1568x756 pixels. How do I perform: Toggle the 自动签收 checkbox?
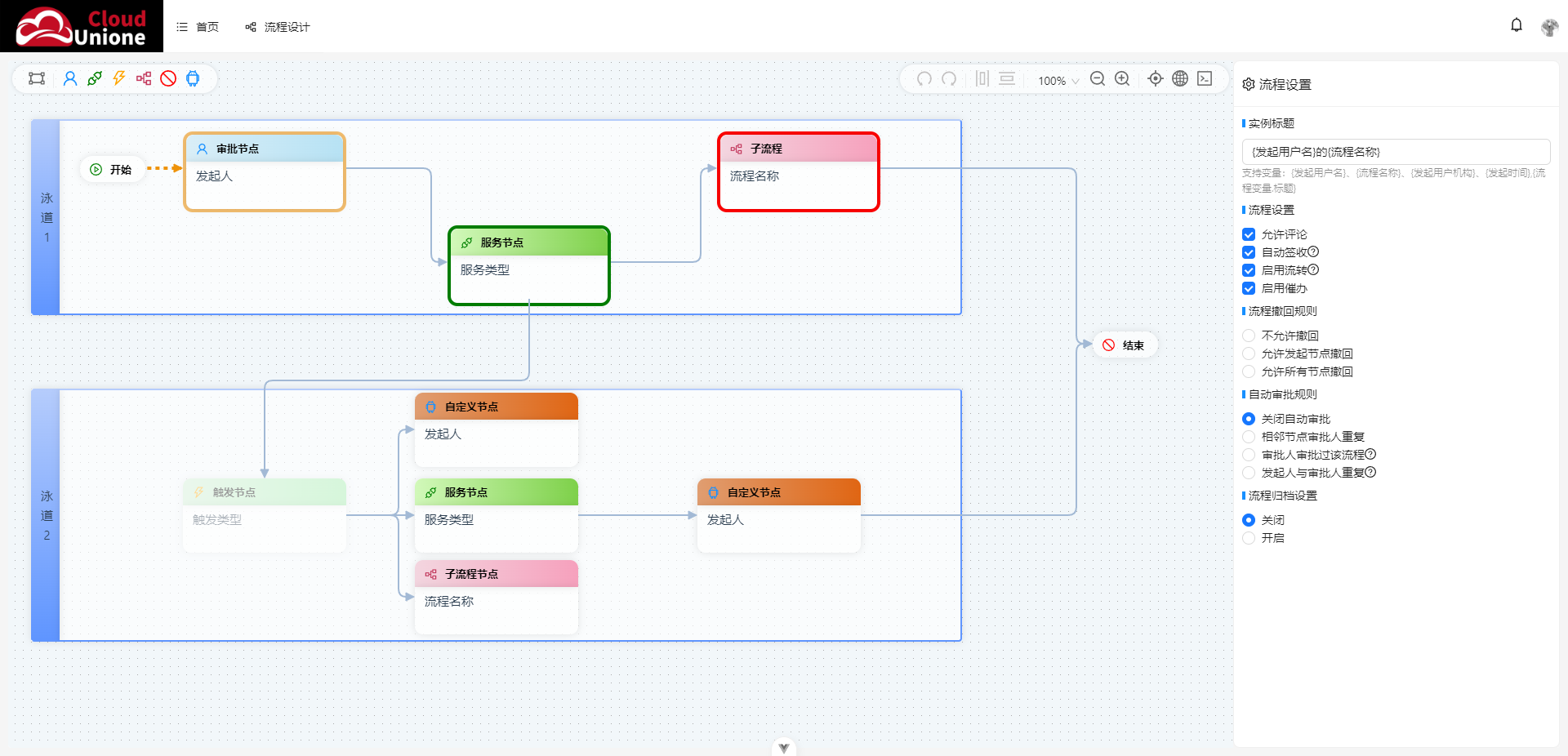1249,252
